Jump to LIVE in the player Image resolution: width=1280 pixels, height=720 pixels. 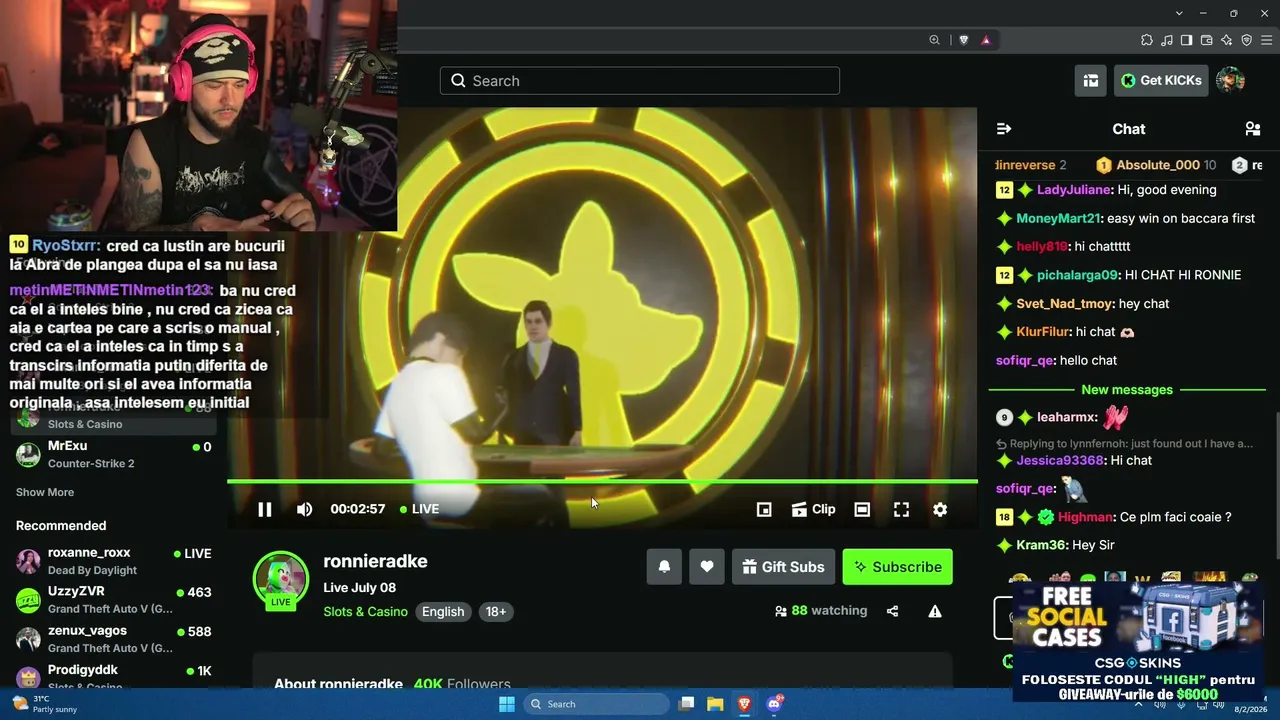point(420,509)
